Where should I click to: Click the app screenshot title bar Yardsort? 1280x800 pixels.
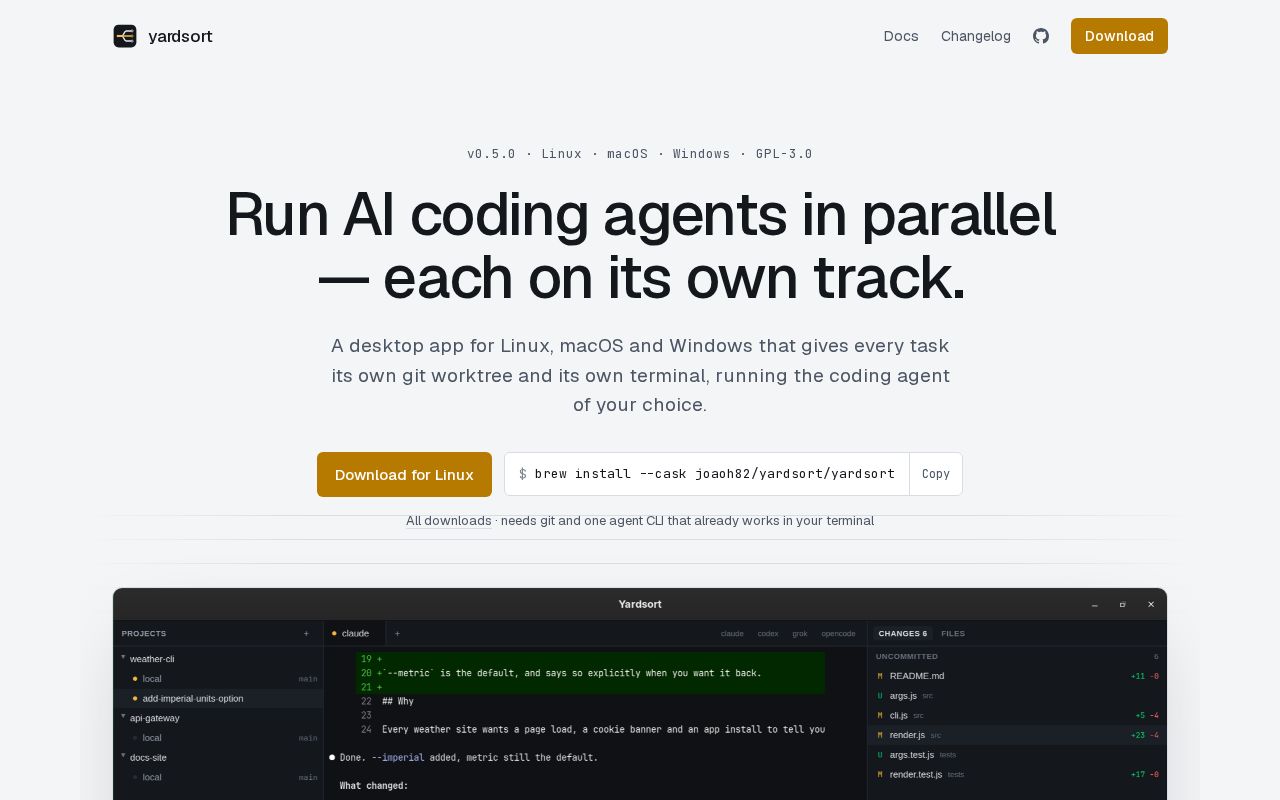click(x=640, y=604)
